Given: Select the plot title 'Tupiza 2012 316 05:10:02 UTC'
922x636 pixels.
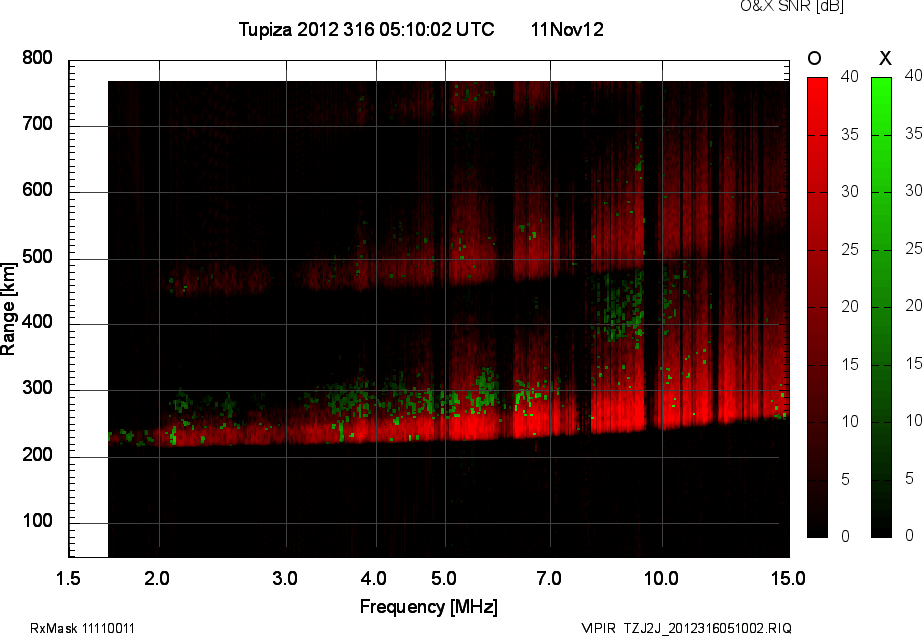Looking at the screenshot, I should (366, 29).
